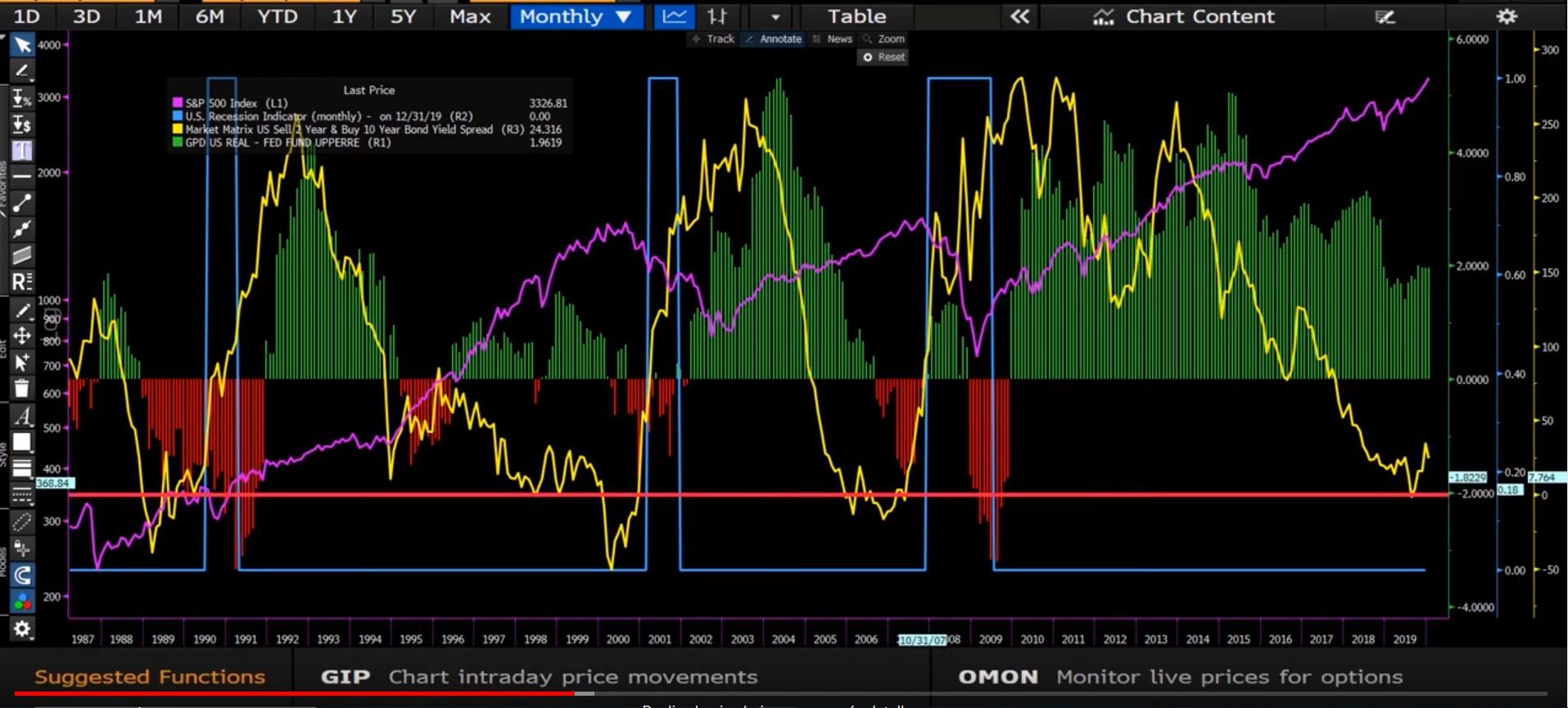Switch to bar chart type

[x=717, y=16]
